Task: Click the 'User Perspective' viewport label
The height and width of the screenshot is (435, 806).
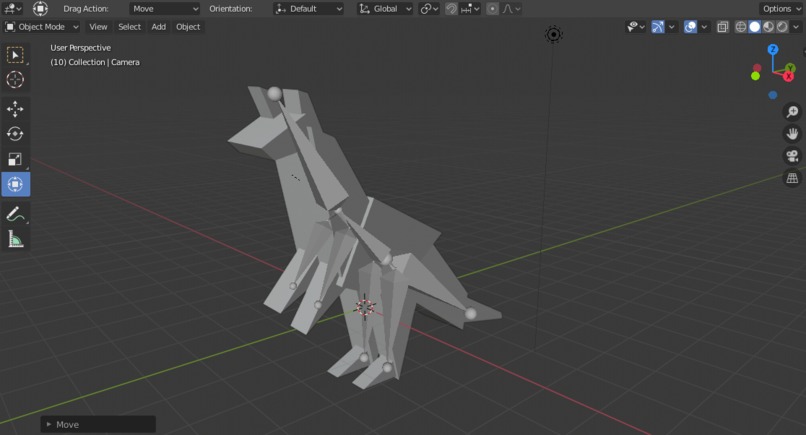Action: pyautogui.click(x=81, y=47)
